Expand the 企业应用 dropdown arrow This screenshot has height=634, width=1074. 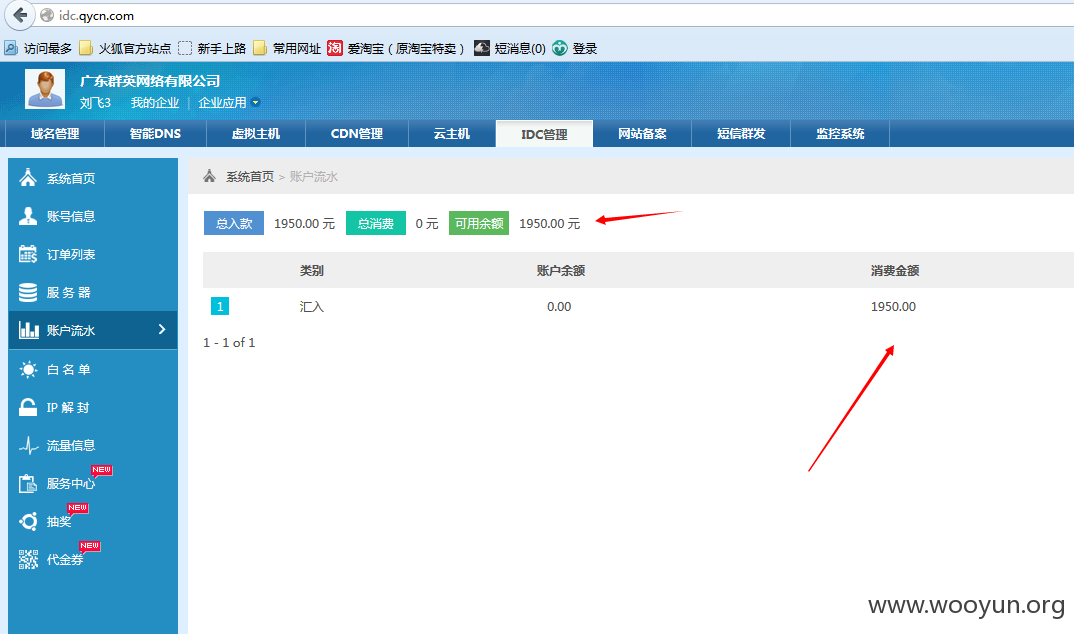click(x=255, y=103)
